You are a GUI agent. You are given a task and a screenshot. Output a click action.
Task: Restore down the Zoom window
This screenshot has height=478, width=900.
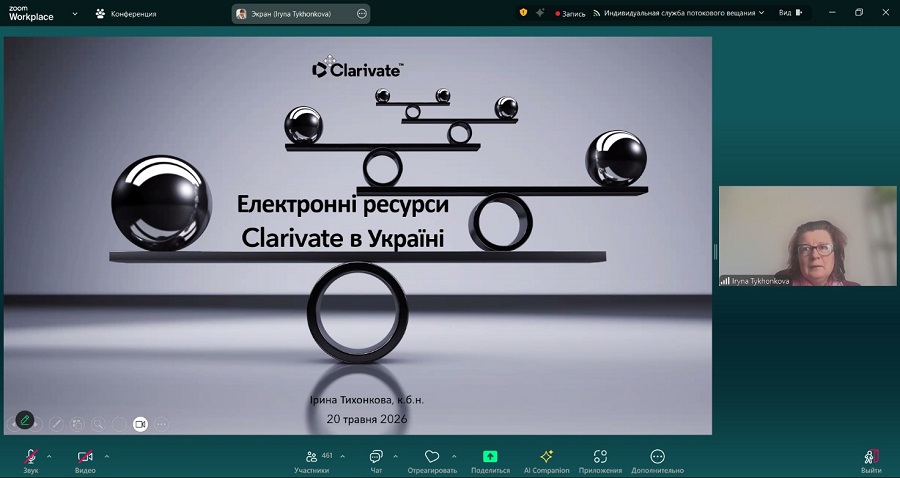859,12
